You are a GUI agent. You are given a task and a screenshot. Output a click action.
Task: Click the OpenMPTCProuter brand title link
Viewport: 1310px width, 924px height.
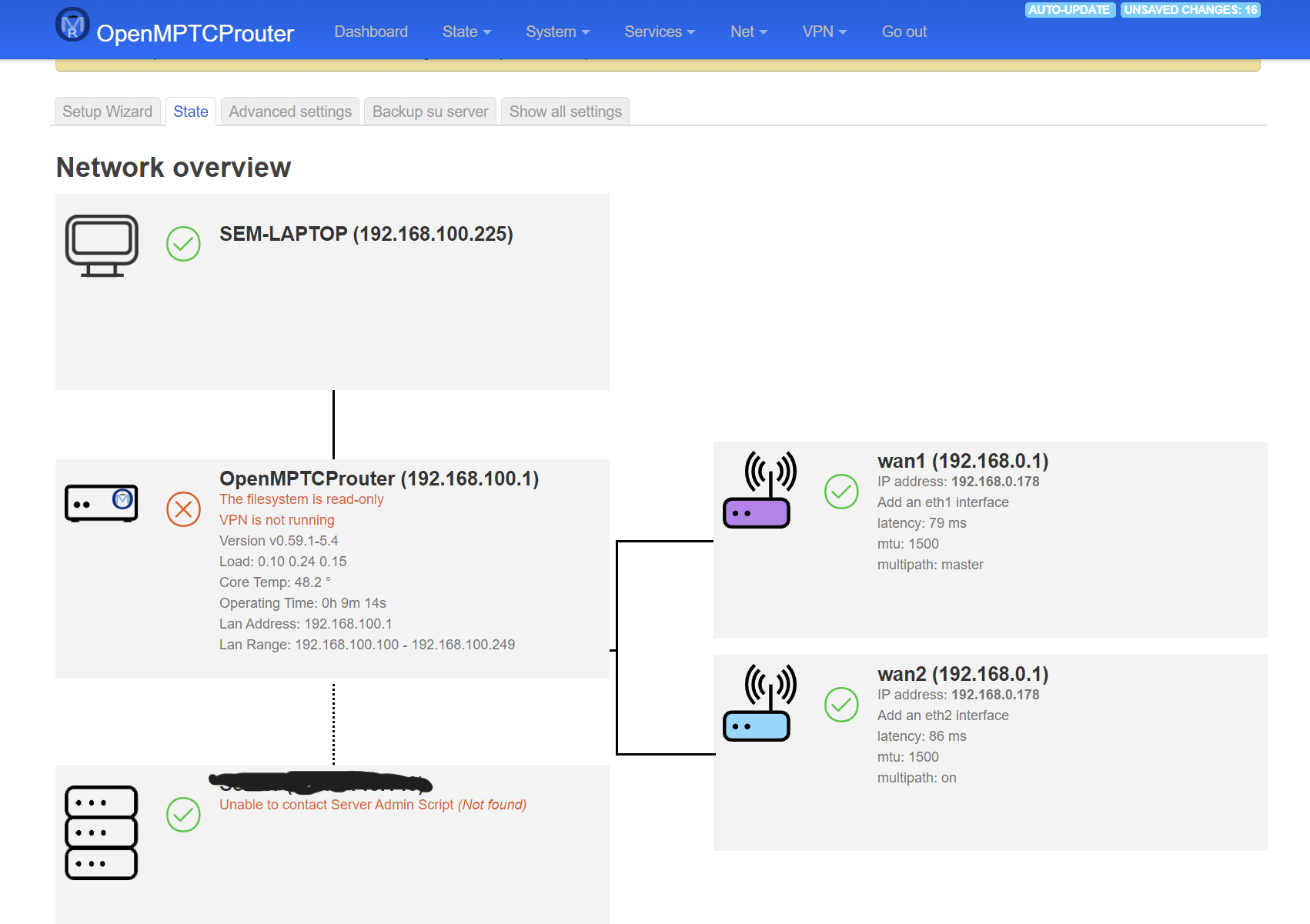[x=195, y=33]
